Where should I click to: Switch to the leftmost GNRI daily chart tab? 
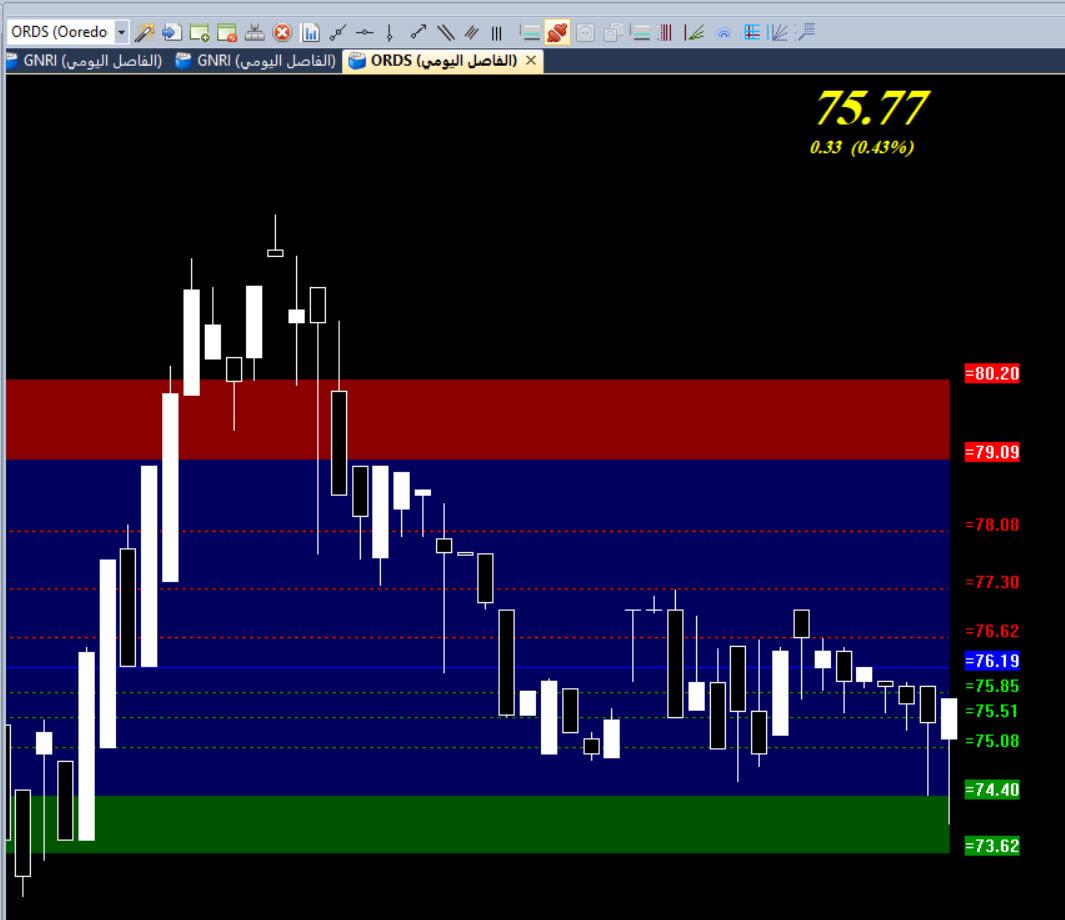click(86, 61)
